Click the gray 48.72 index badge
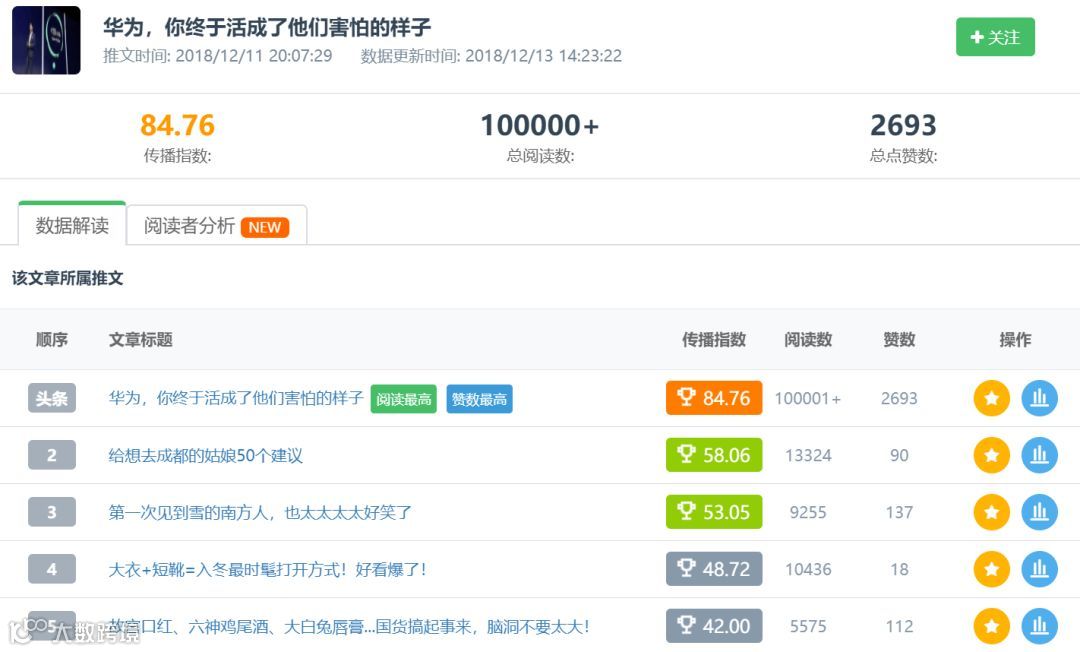Viewport: 1080px width, 652px height. point(714,569)
